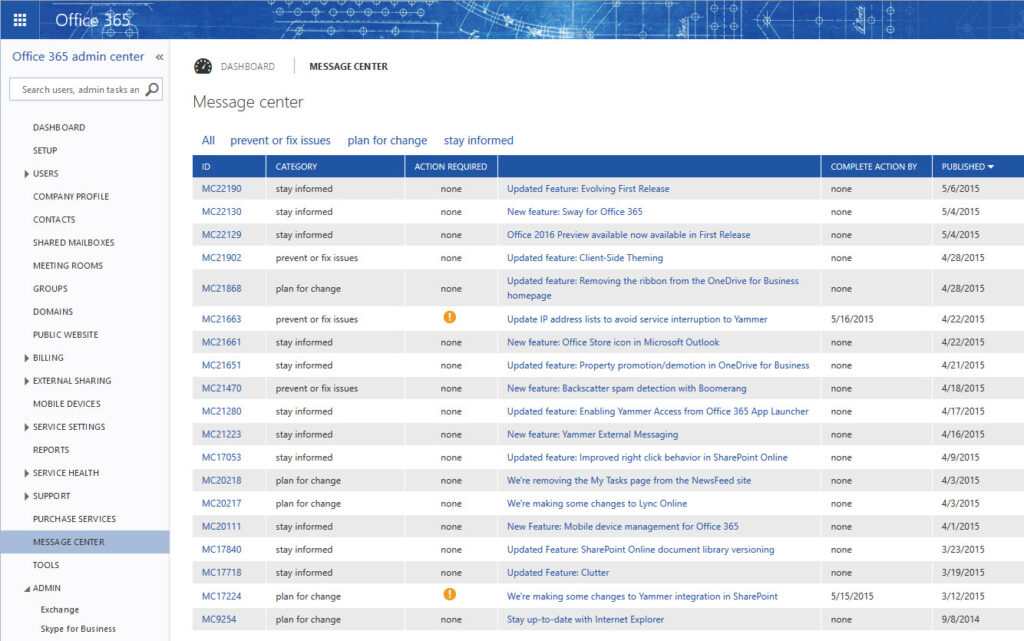Open 'Updated Feature: SharePoint Online document library versioning'
Screen dimensions: 1024x641
(x=640, y=550)
